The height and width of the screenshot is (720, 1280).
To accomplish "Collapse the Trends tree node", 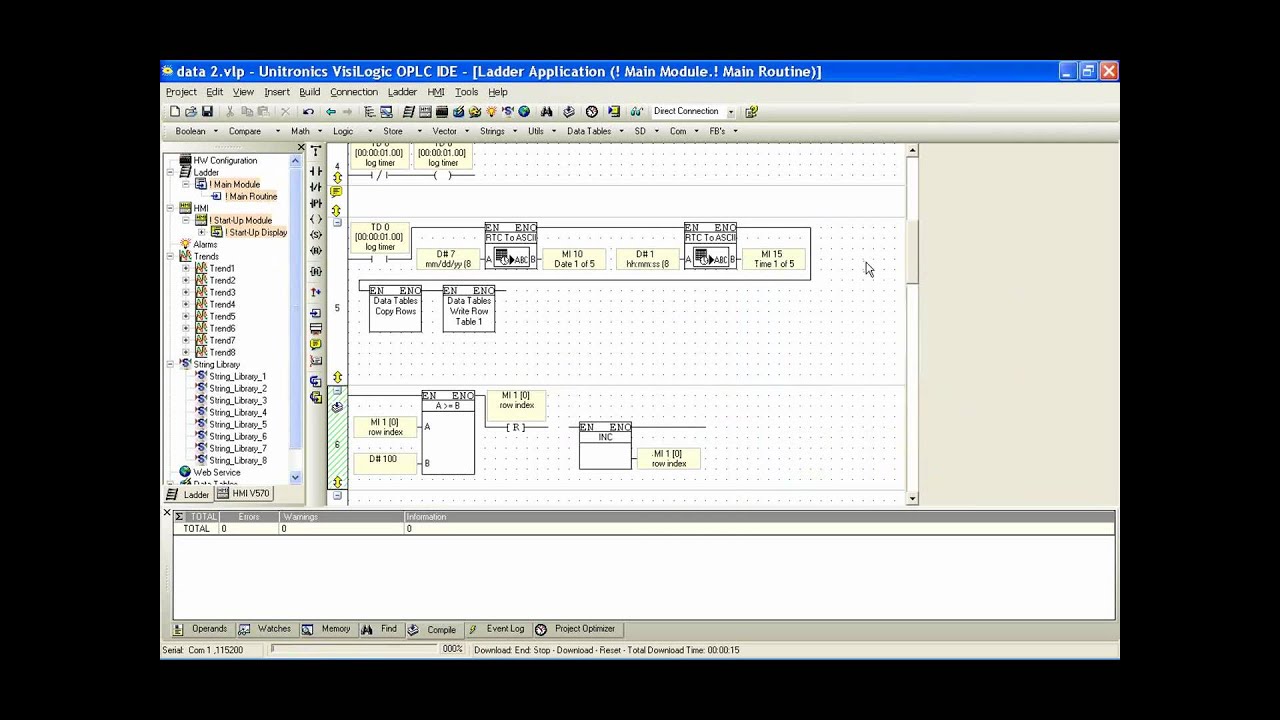I will pyautogui.click(x=170, y=257).
